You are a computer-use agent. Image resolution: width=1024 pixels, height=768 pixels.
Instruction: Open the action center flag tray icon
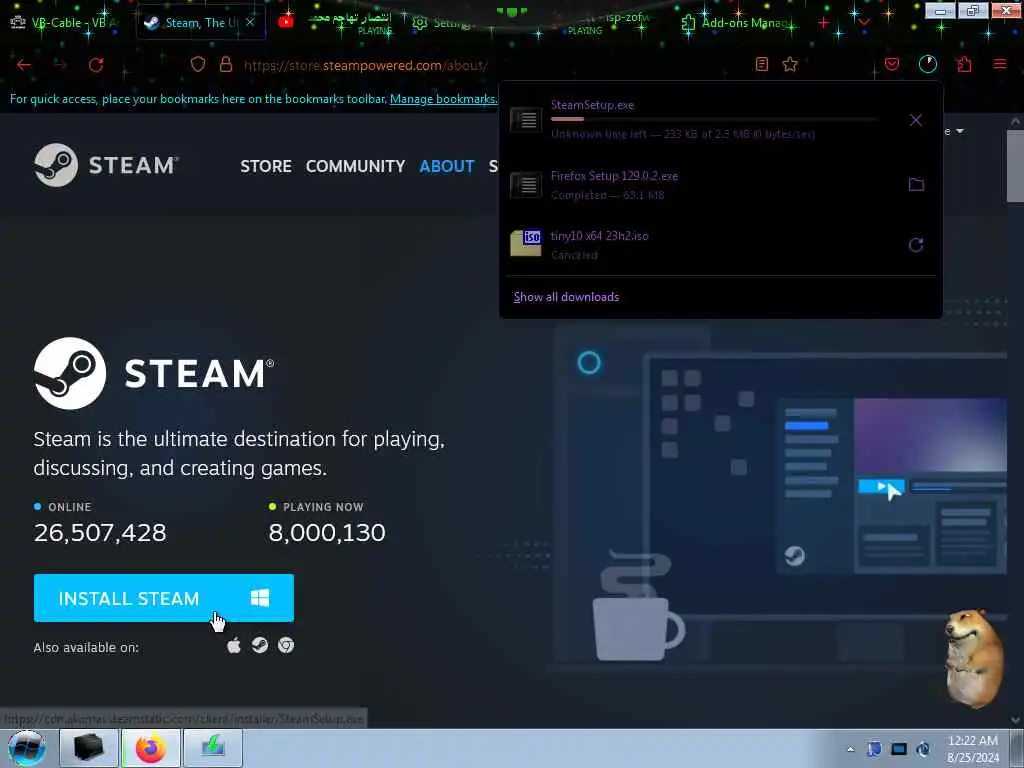874,749
